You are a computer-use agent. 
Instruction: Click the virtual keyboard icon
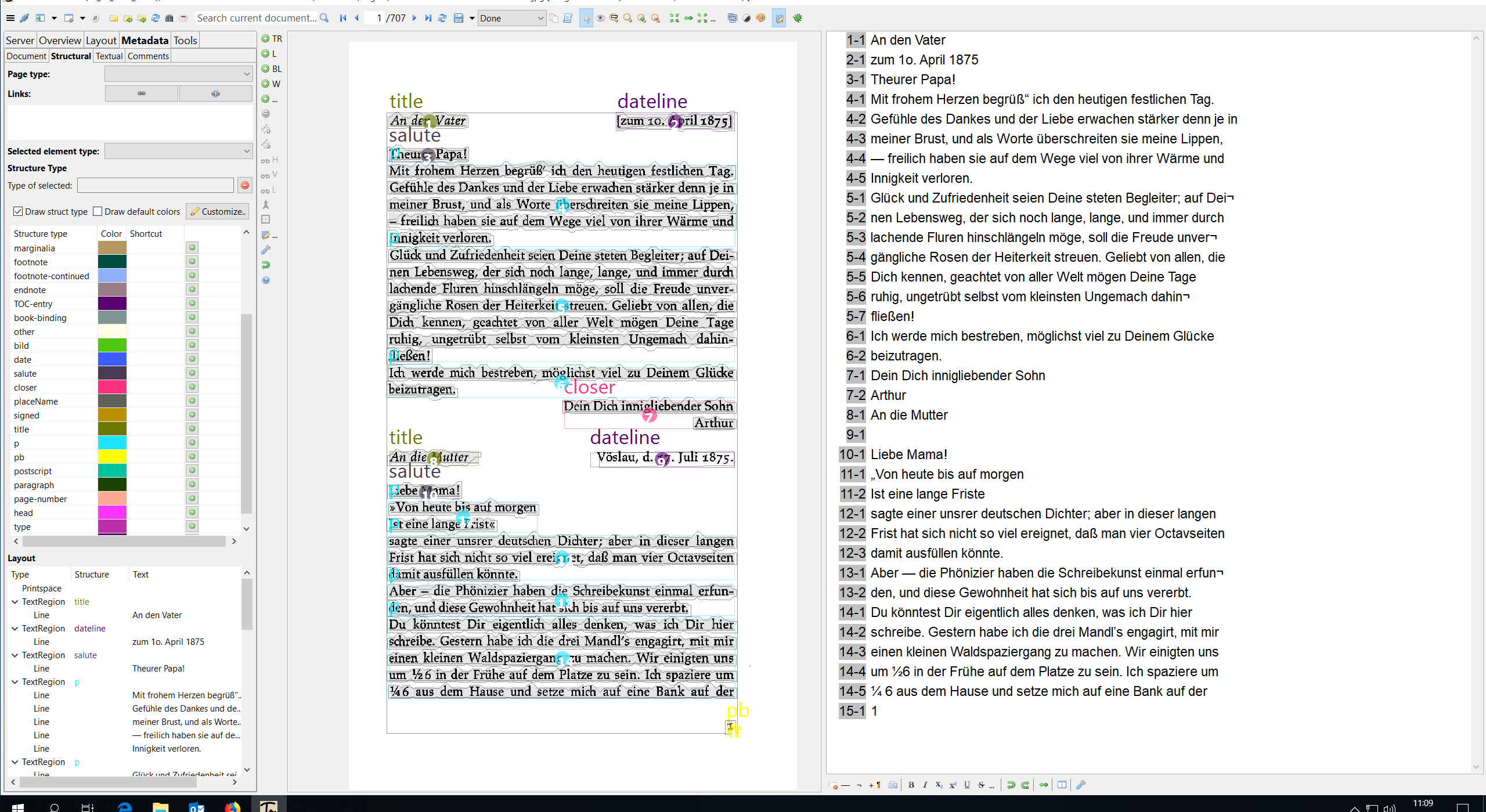tap(893, 785)
